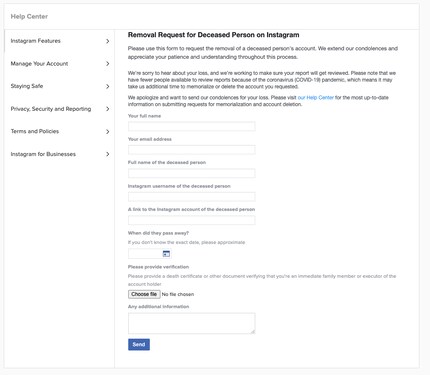The image size is (430, 375).
Task: Open the calendar date picker icon
Action: pos(166,254)
